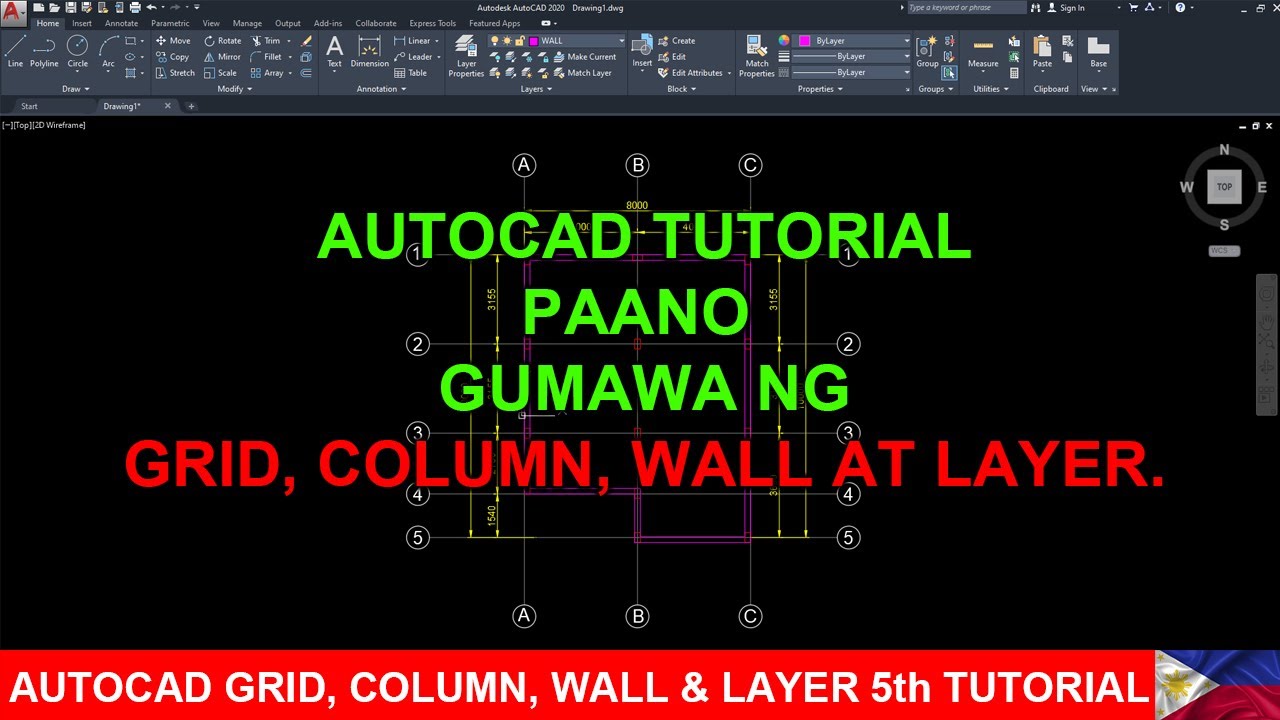Toggle Group Selection on/off in Groups panel

[x=949, y=73]
